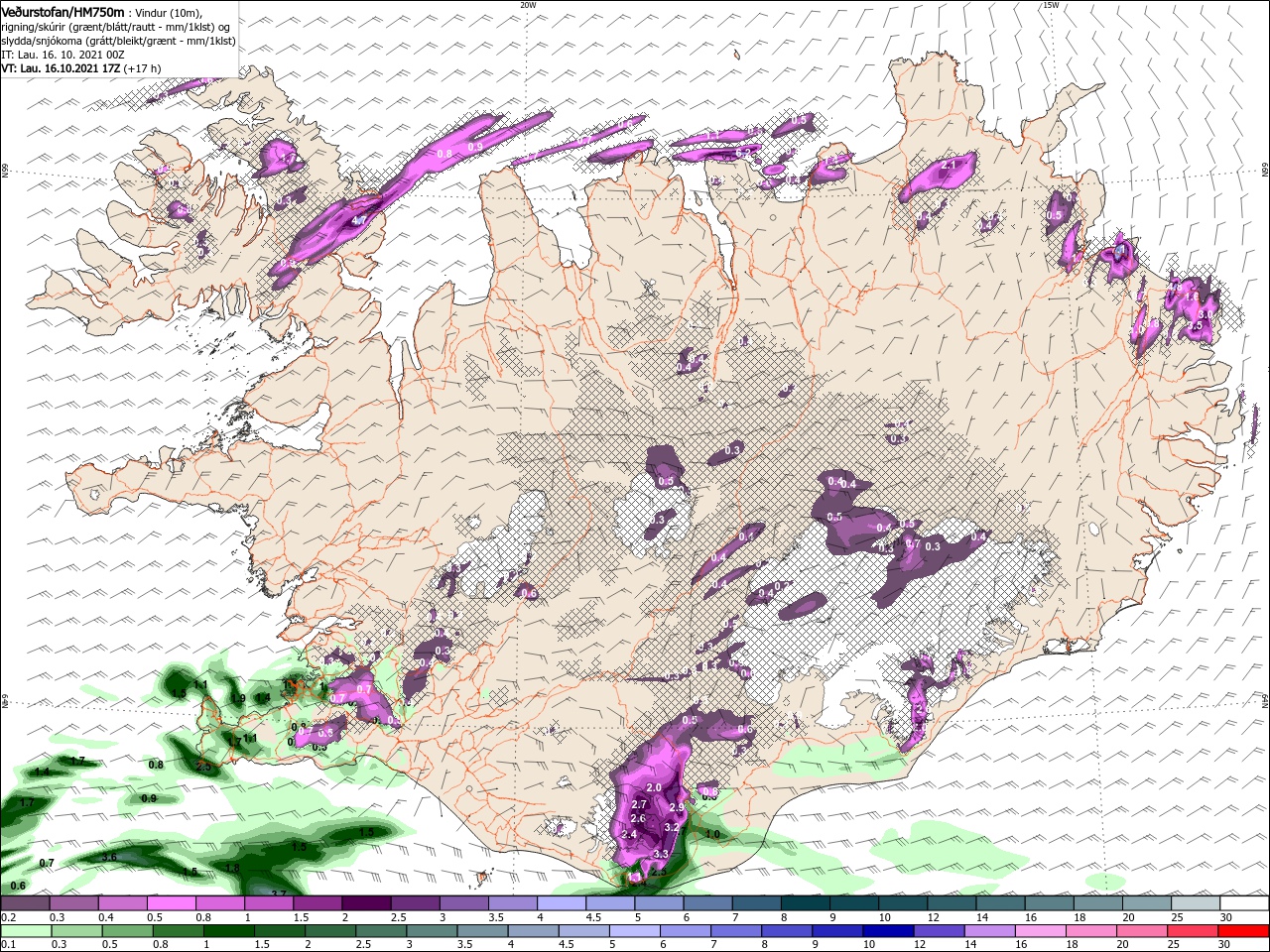This screenshot has height=952, width=1270.
Task: Click the 3.6 rain value offshore southwest
Action: (110, 857)
